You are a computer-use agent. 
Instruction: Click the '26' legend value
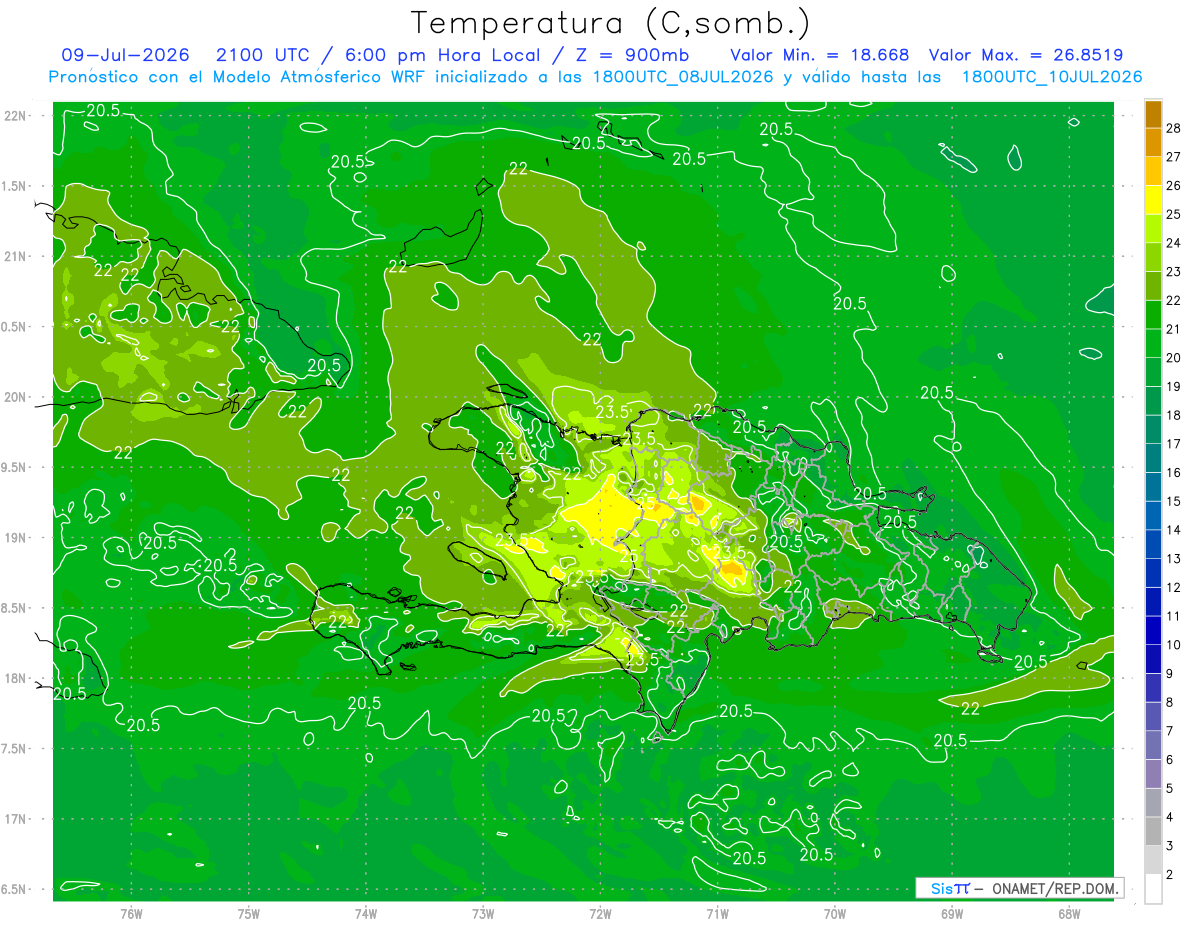coord(1174,185)
